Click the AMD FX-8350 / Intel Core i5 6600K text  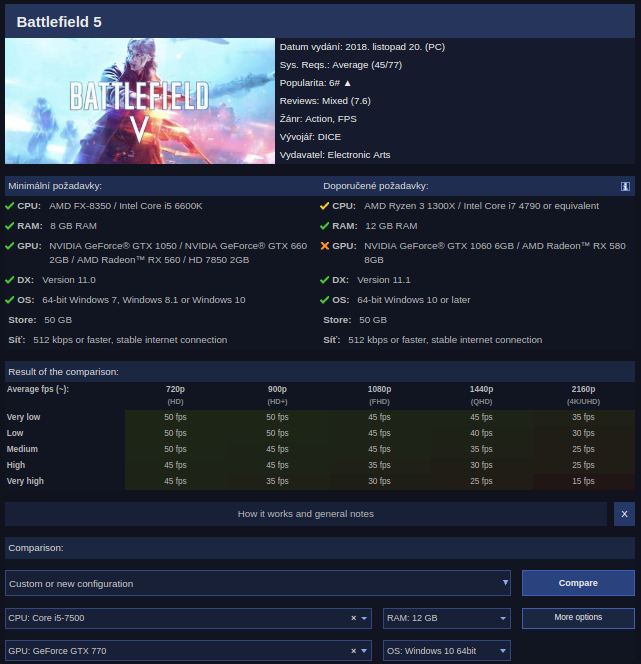(126, 206)
